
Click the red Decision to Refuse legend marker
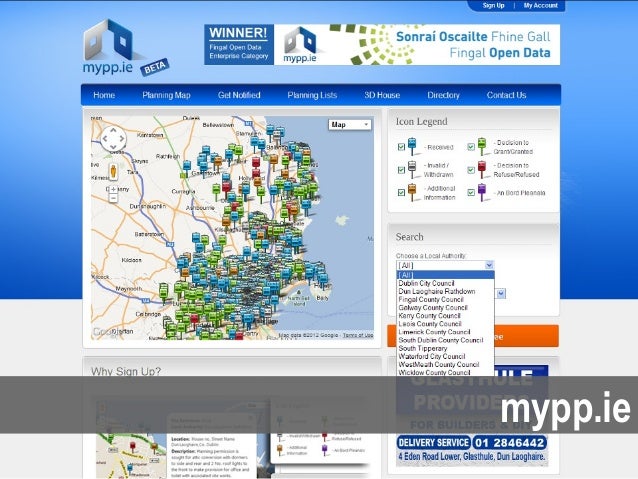pyautogui.click(x=482, y=169)
